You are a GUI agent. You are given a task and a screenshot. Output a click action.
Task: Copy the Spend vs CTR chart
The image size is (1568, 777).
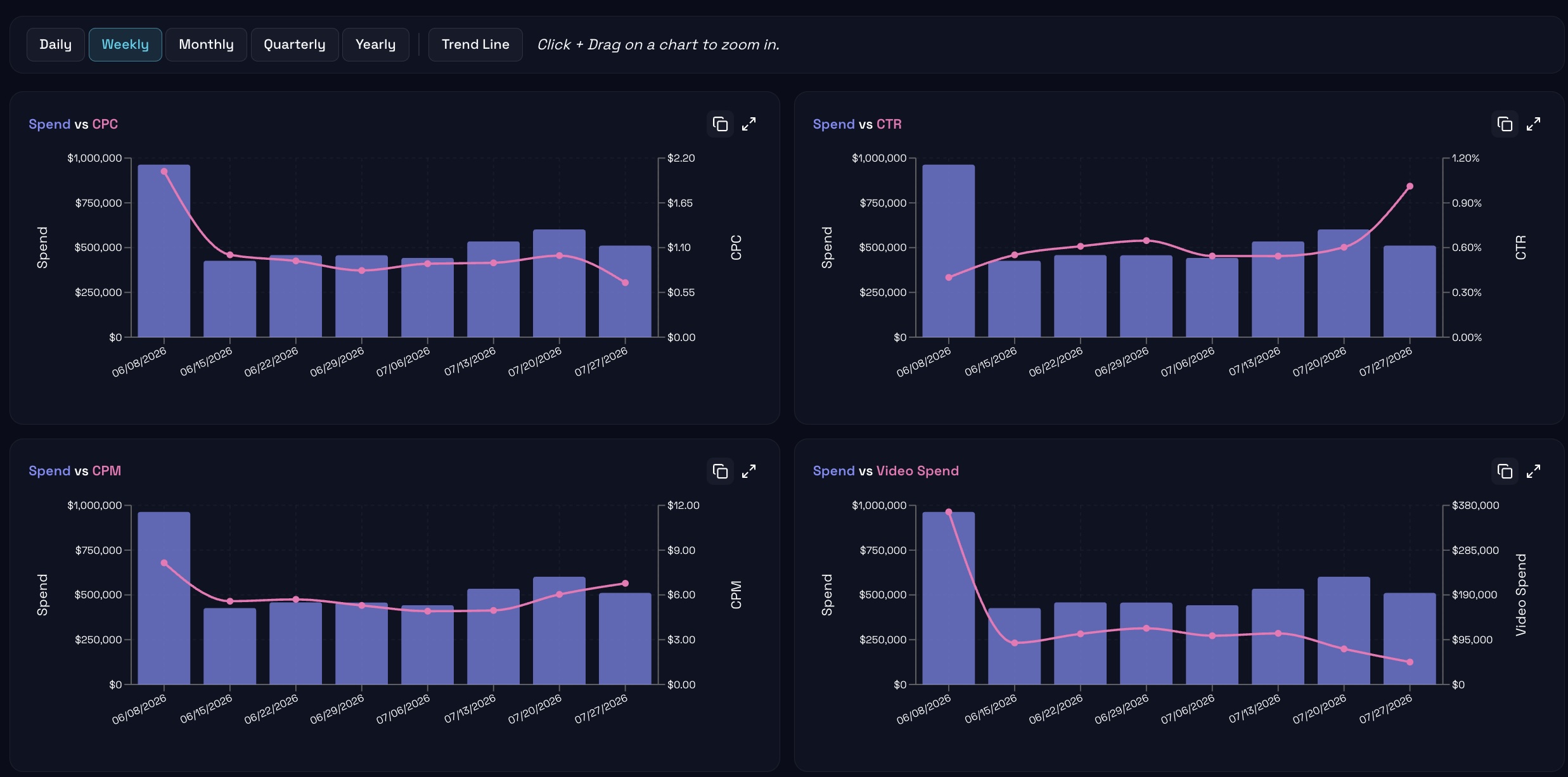pos(1505,124)
